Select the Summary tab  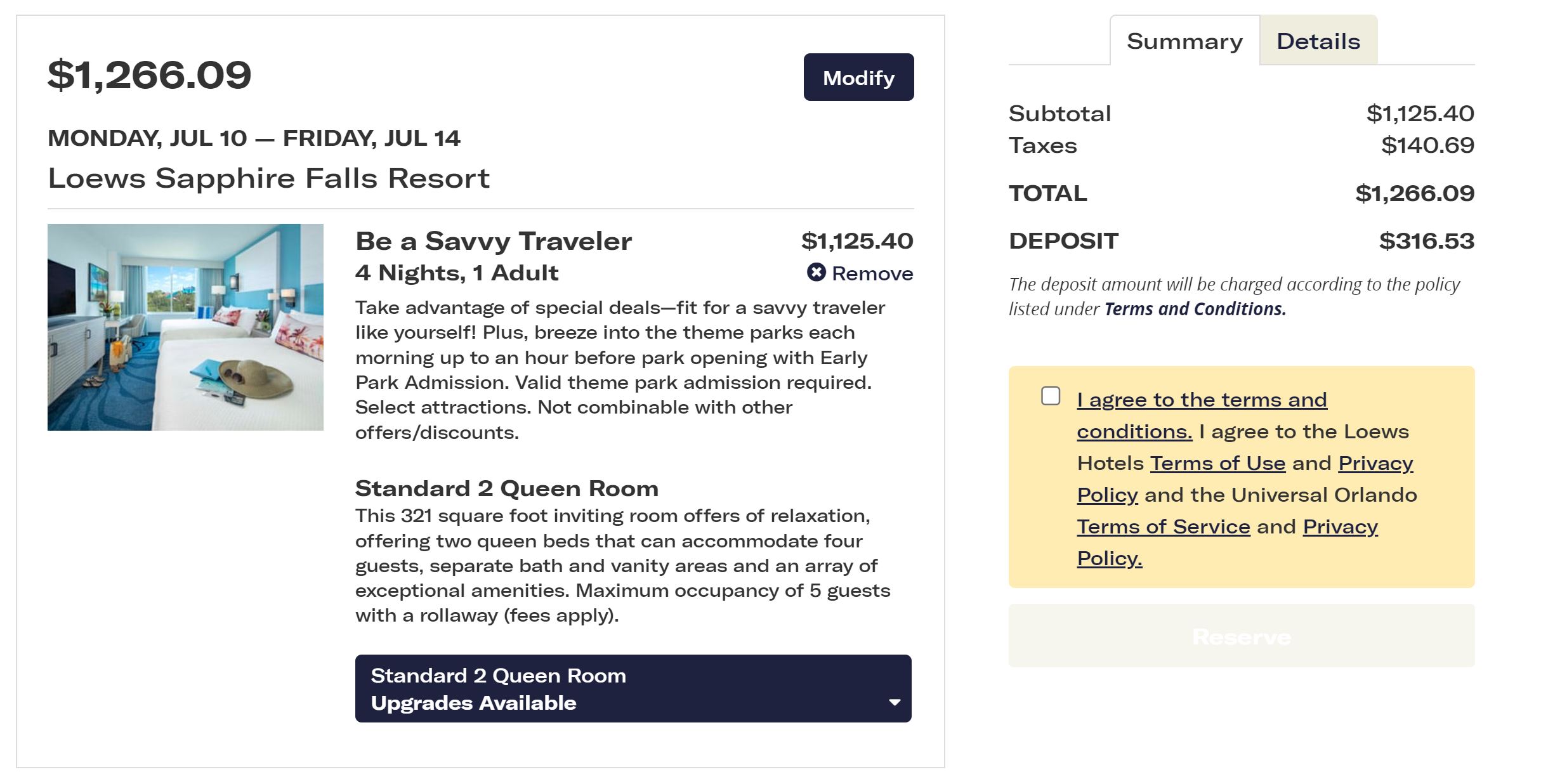1184,41
